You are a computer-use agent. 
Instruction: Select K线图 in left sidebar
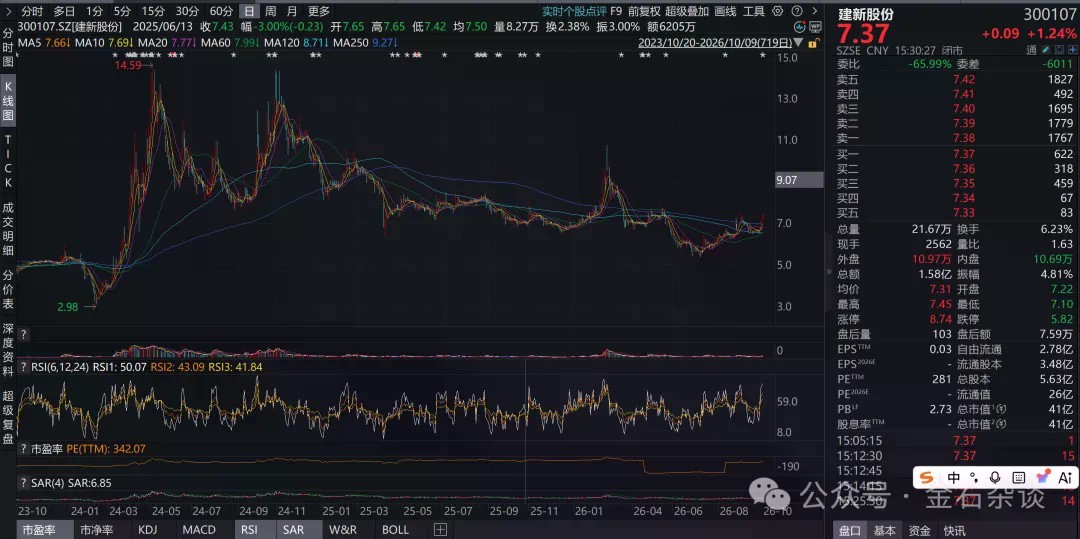8,99
